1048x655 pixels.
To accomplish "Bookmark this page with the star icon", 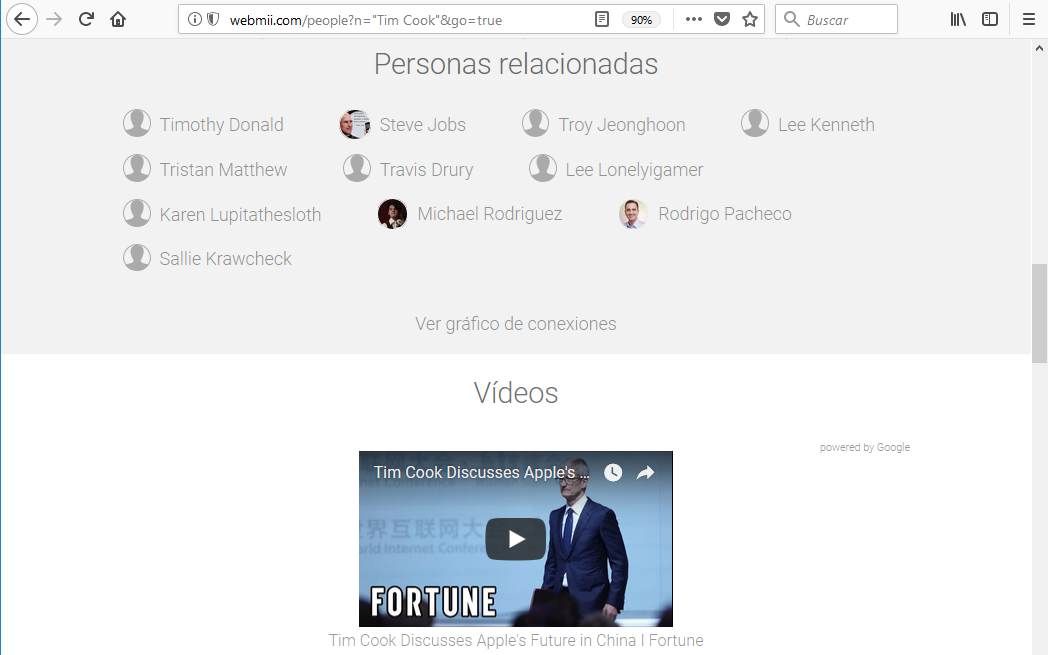I will pos(750,19).
